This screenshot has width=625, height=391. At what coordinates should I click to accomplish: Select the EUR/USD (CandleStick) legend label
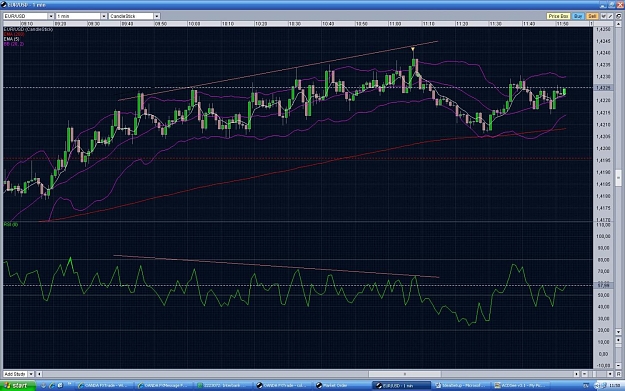pos(28,29)
